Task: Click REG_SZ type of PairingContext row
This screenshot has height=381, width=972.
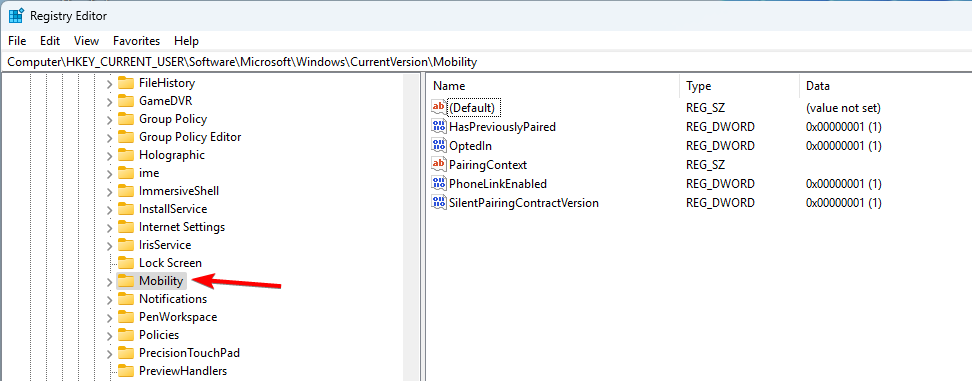Action: coord(705,165)
